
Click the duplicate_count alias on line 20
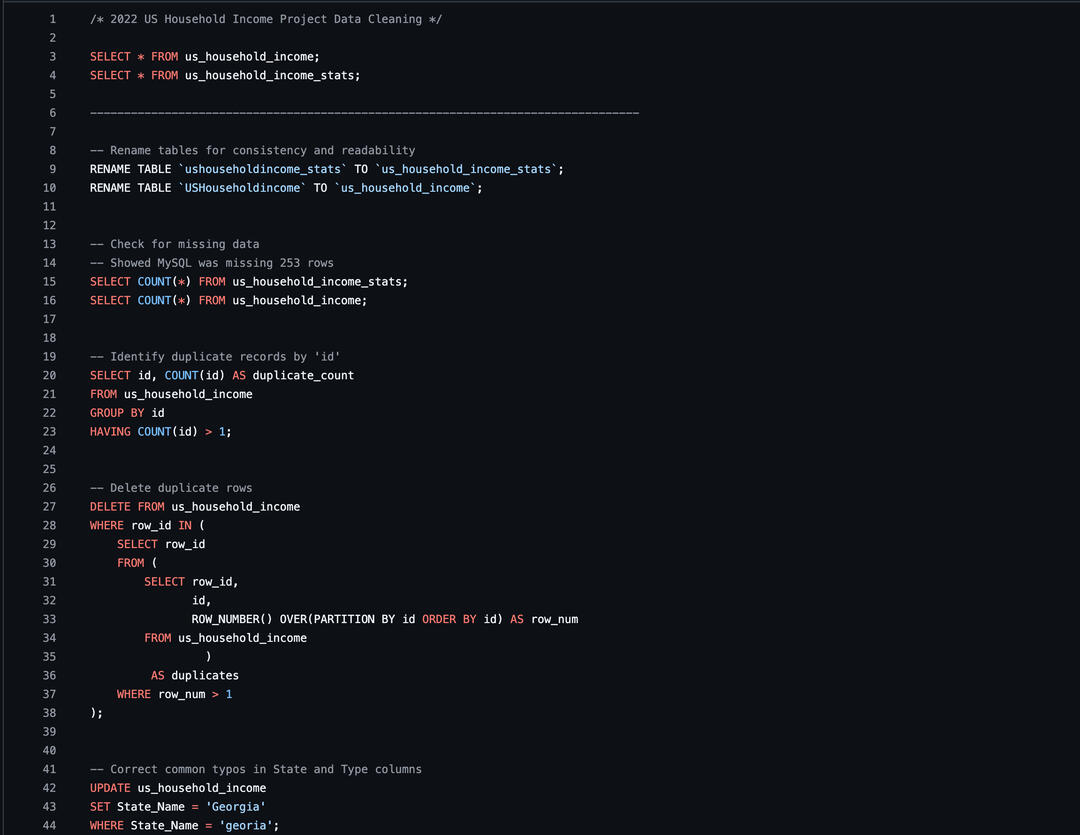[303, 375]
